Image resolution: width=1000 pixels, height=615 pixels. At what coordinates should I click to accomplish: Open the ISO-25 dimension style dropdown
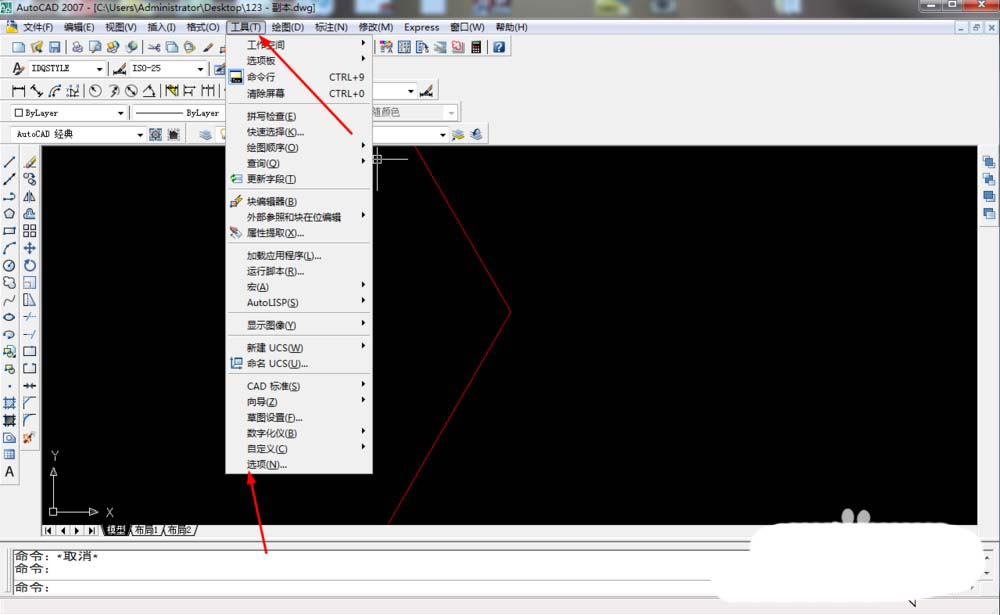pos(168,68)
